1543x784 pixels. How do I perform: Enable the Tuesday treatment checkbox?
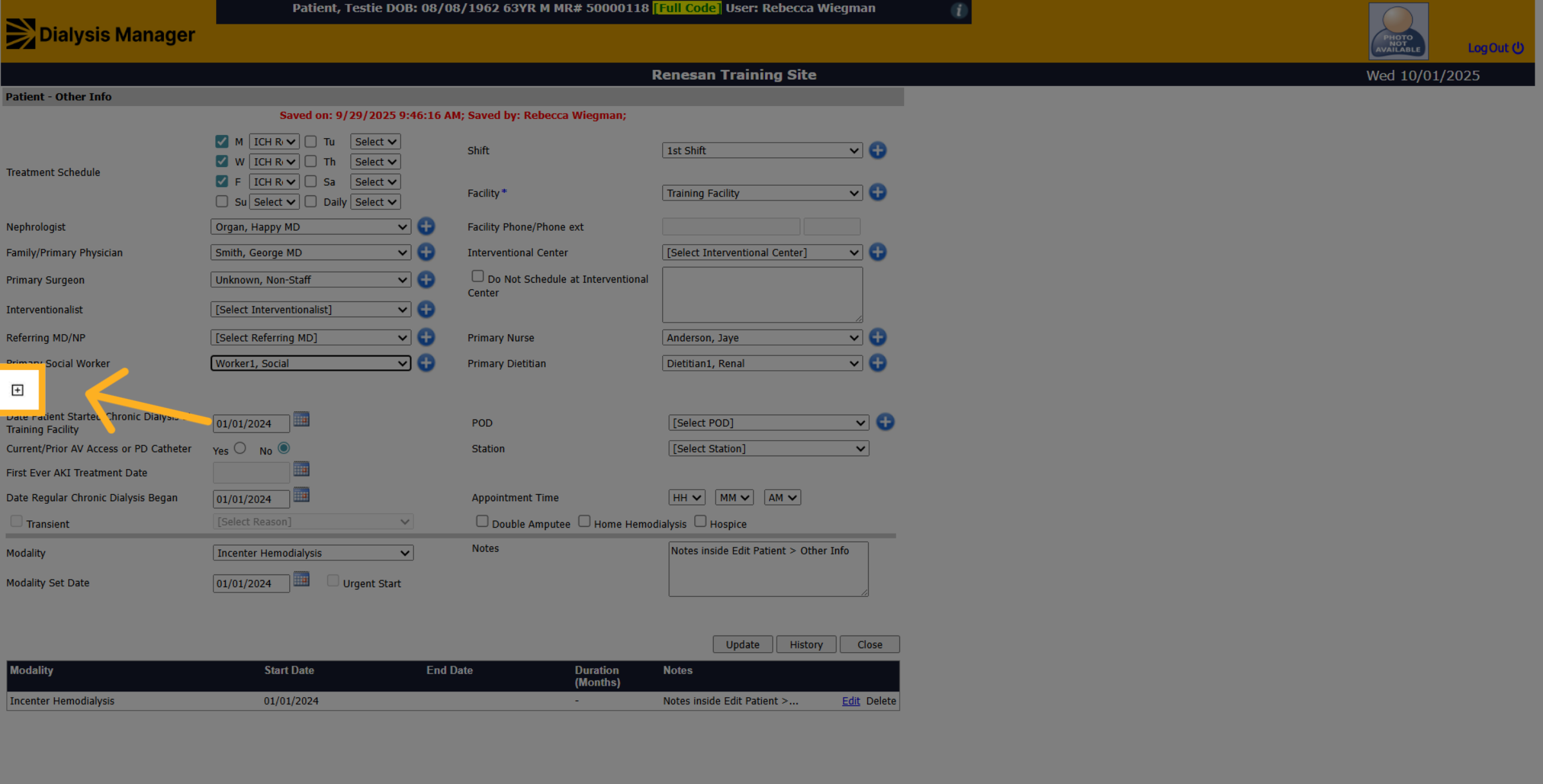pos(311,141)
